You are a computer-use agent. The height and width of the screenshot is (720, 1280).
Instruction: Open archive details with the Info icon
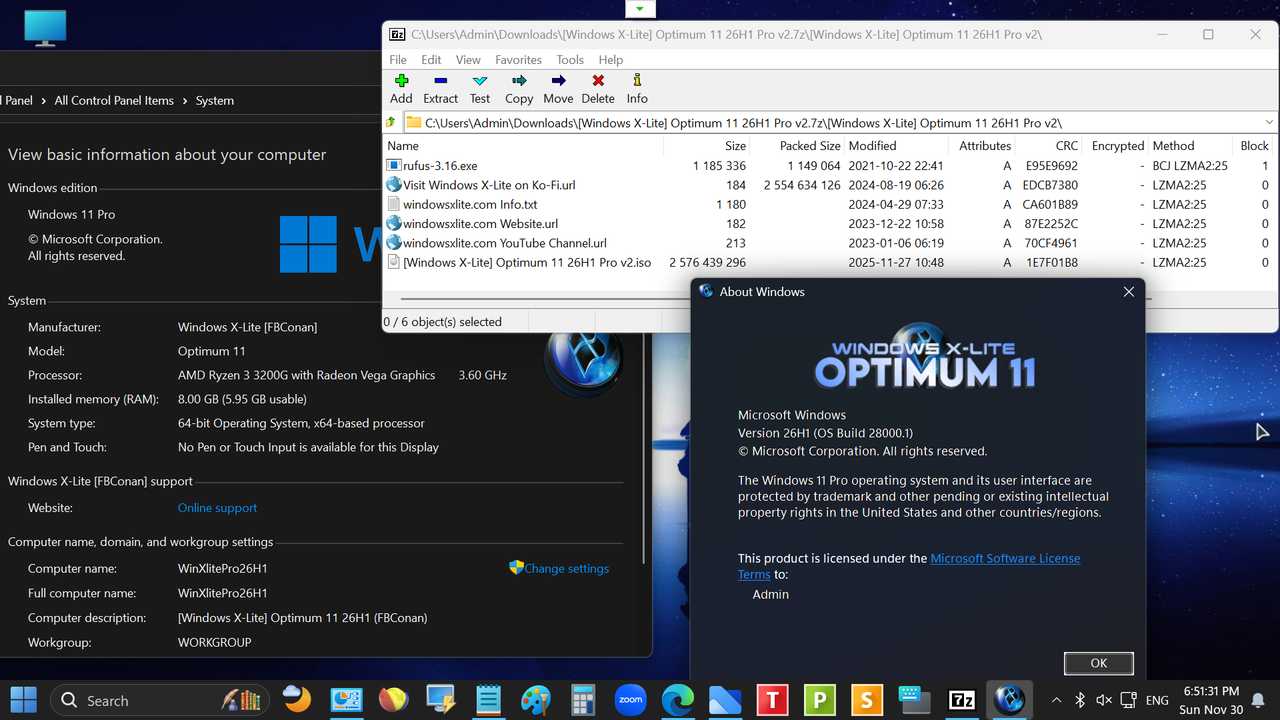636,88
